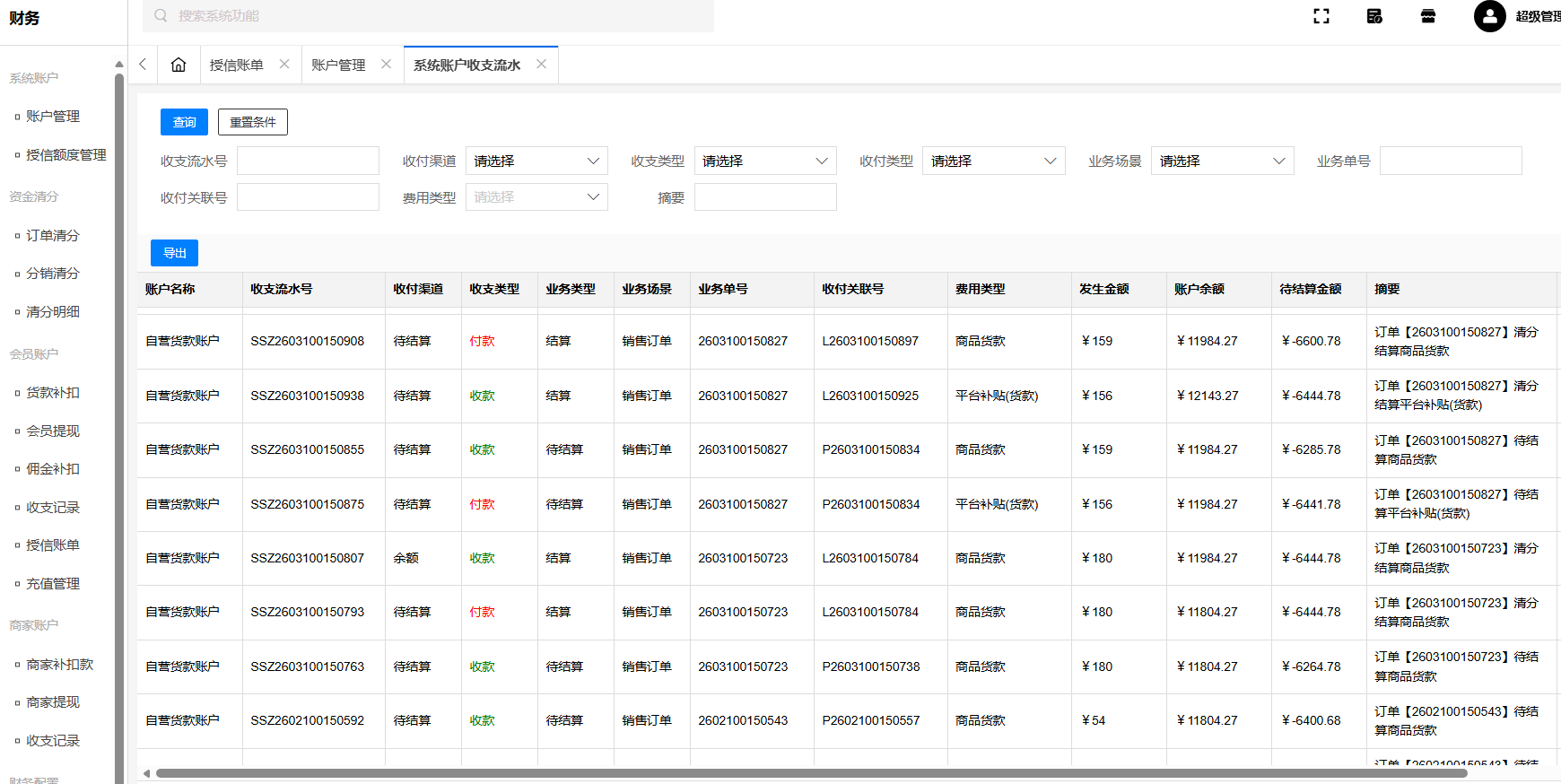Switch to the 账户管理 tab
Screen dimensions: 1561x784
pos(338,65)
